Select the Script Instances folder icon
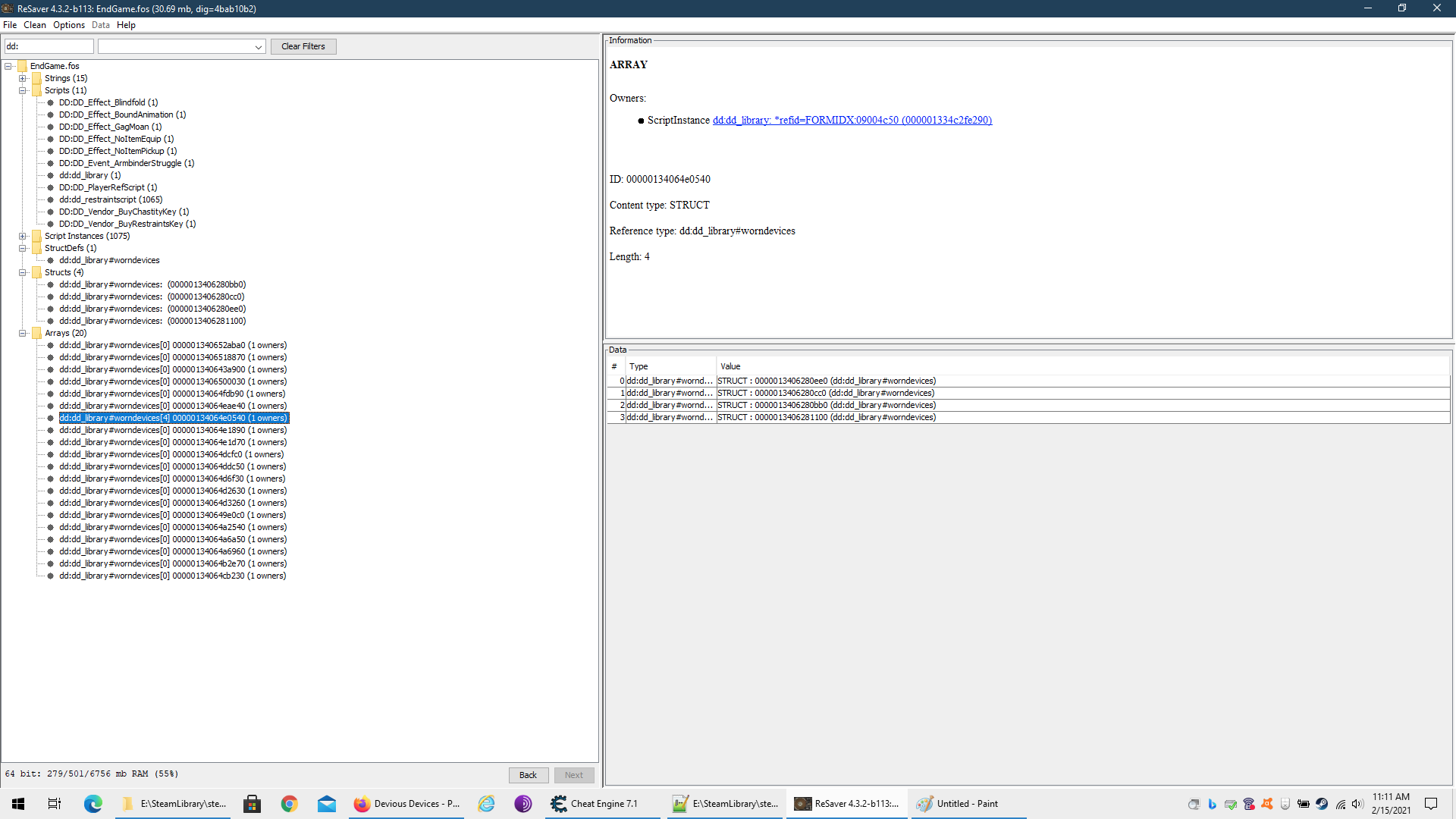Image resolution: width=1456 pixels, height=819 pixels. click(x=36, y=236)
